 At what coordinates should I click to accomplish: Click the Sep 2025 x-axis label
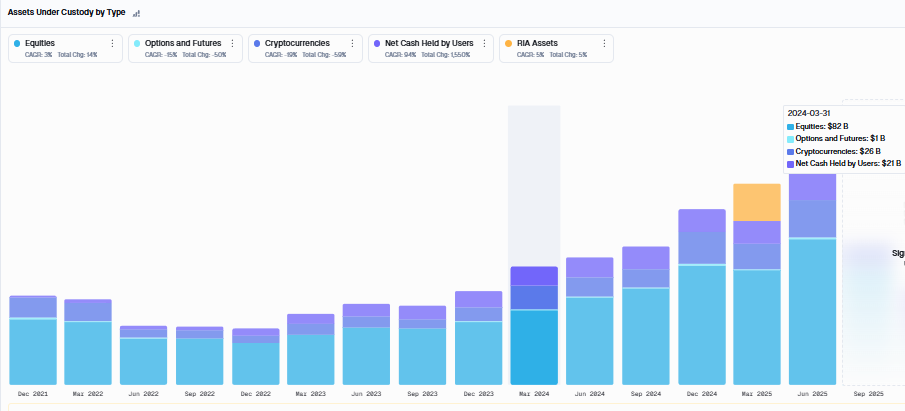(867, 394)
